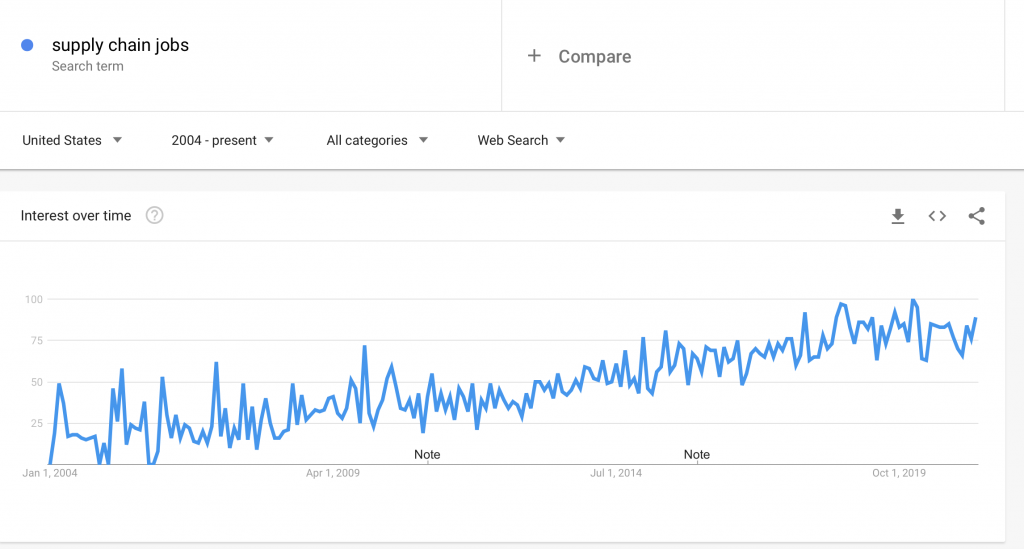Open the embed code icon

[937, 216]
